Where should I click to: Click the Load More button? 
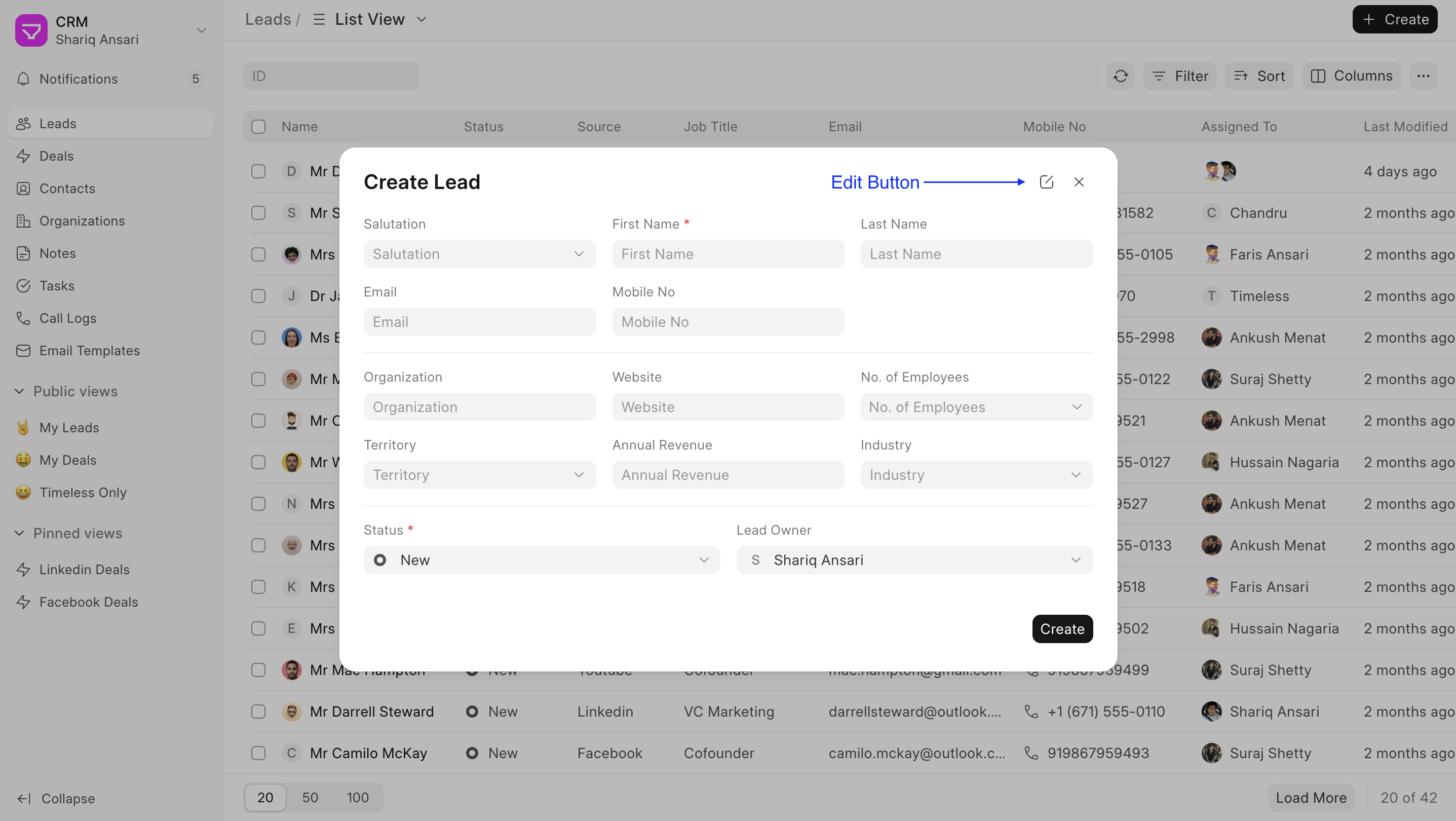[1311, 797]
